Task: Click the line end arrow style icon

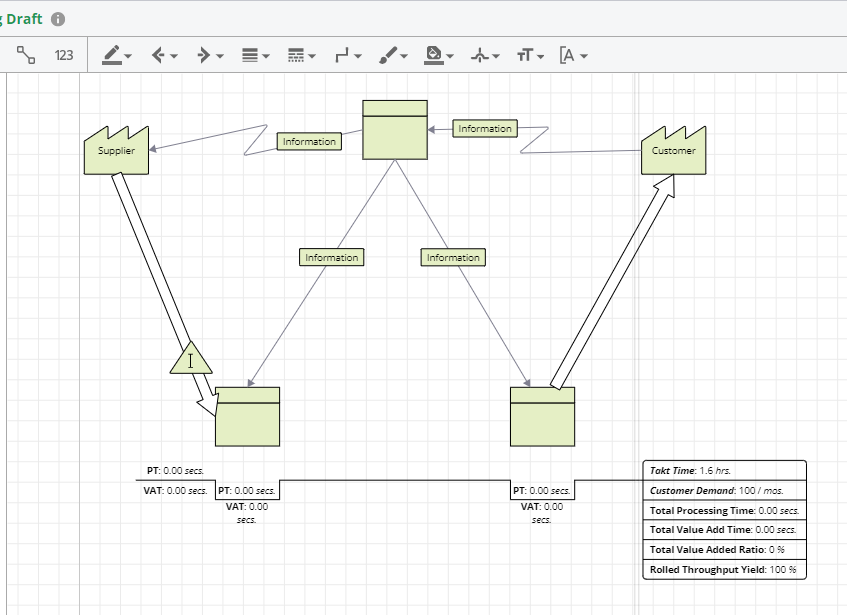Action: pos(204,55)
